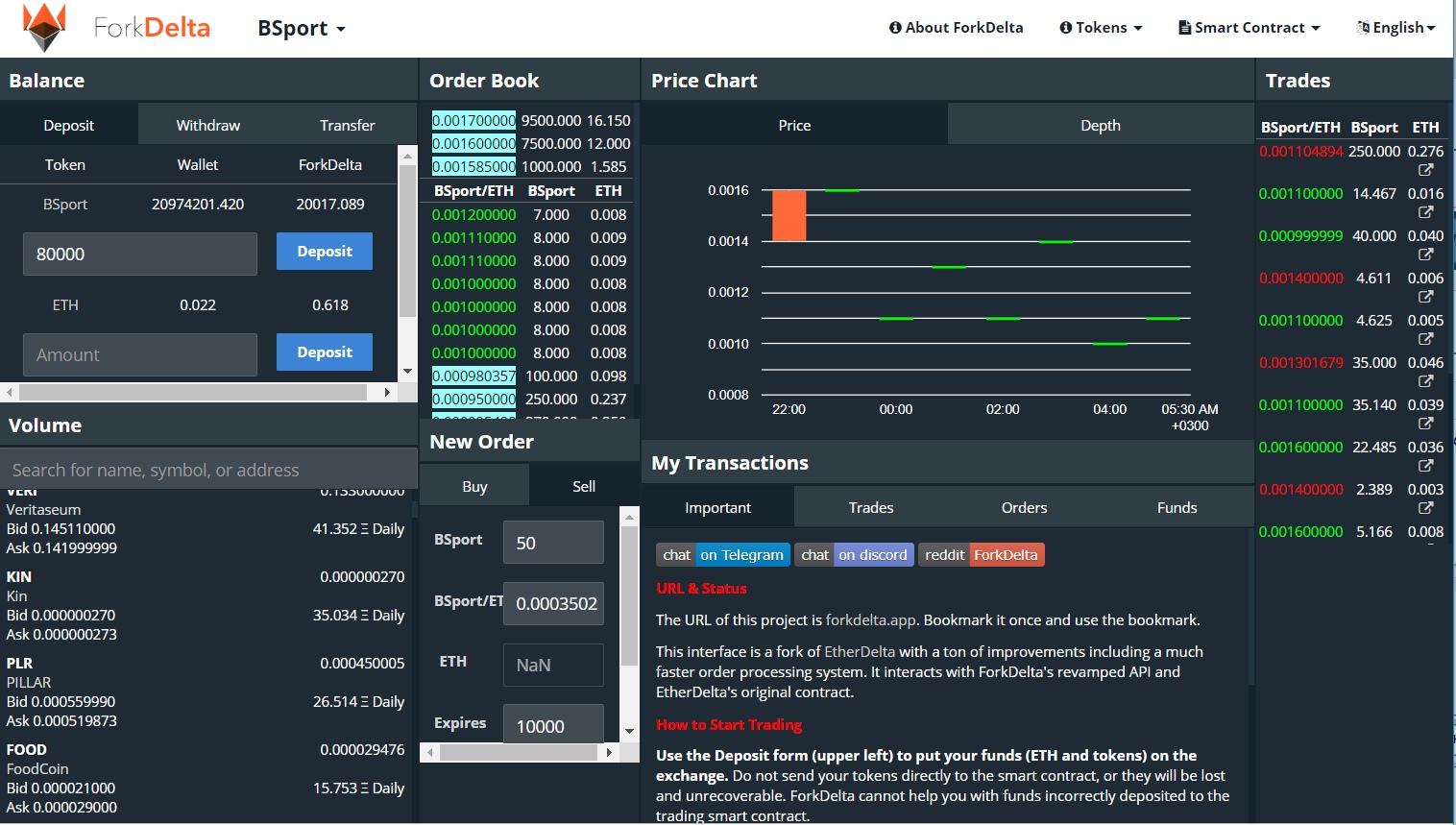Open the Funds tab in My Transactions
This screenshot has height=825, width=1456.
1177,507
